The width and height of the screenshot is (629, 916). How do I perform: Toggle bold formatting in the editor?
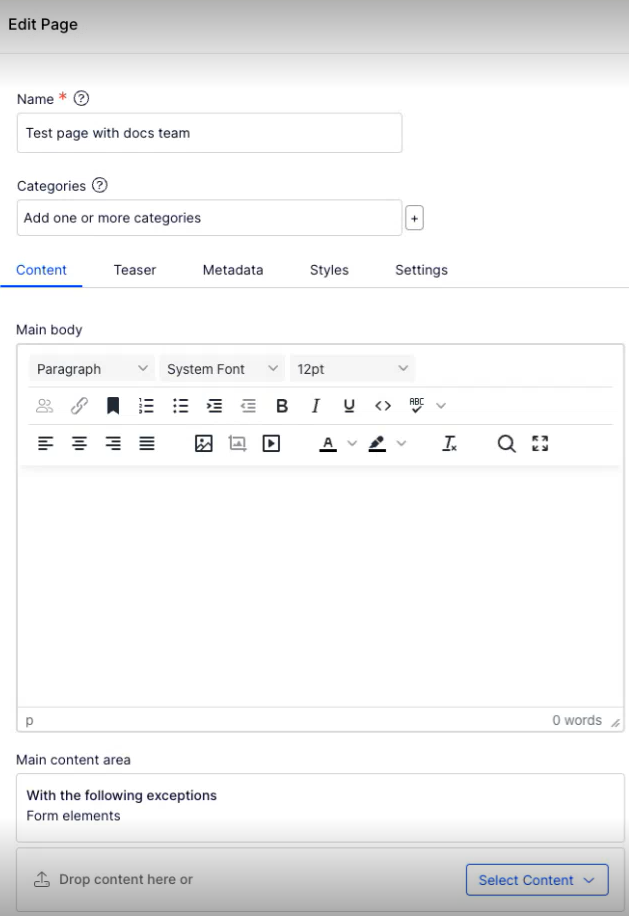coord(281,405)
